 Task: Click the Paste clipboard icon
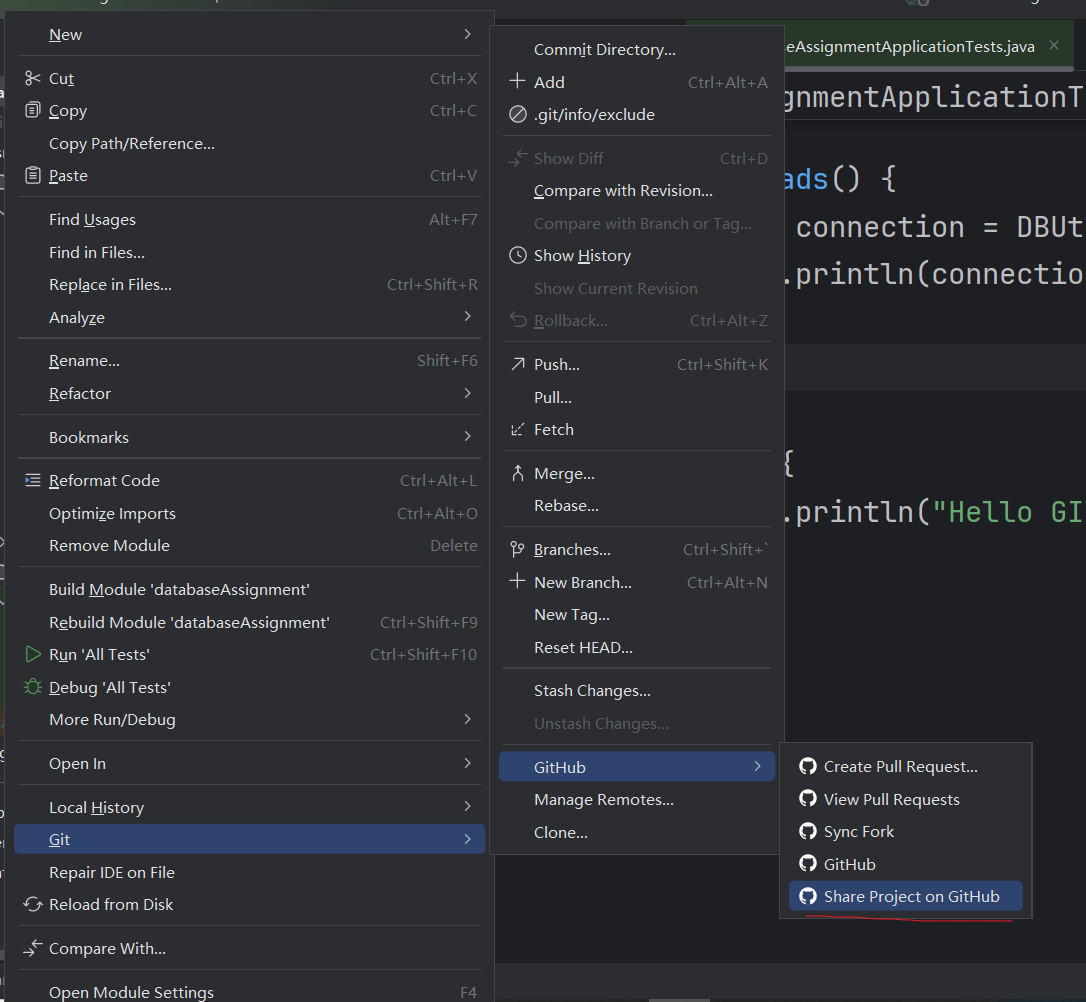coord(33,176)
